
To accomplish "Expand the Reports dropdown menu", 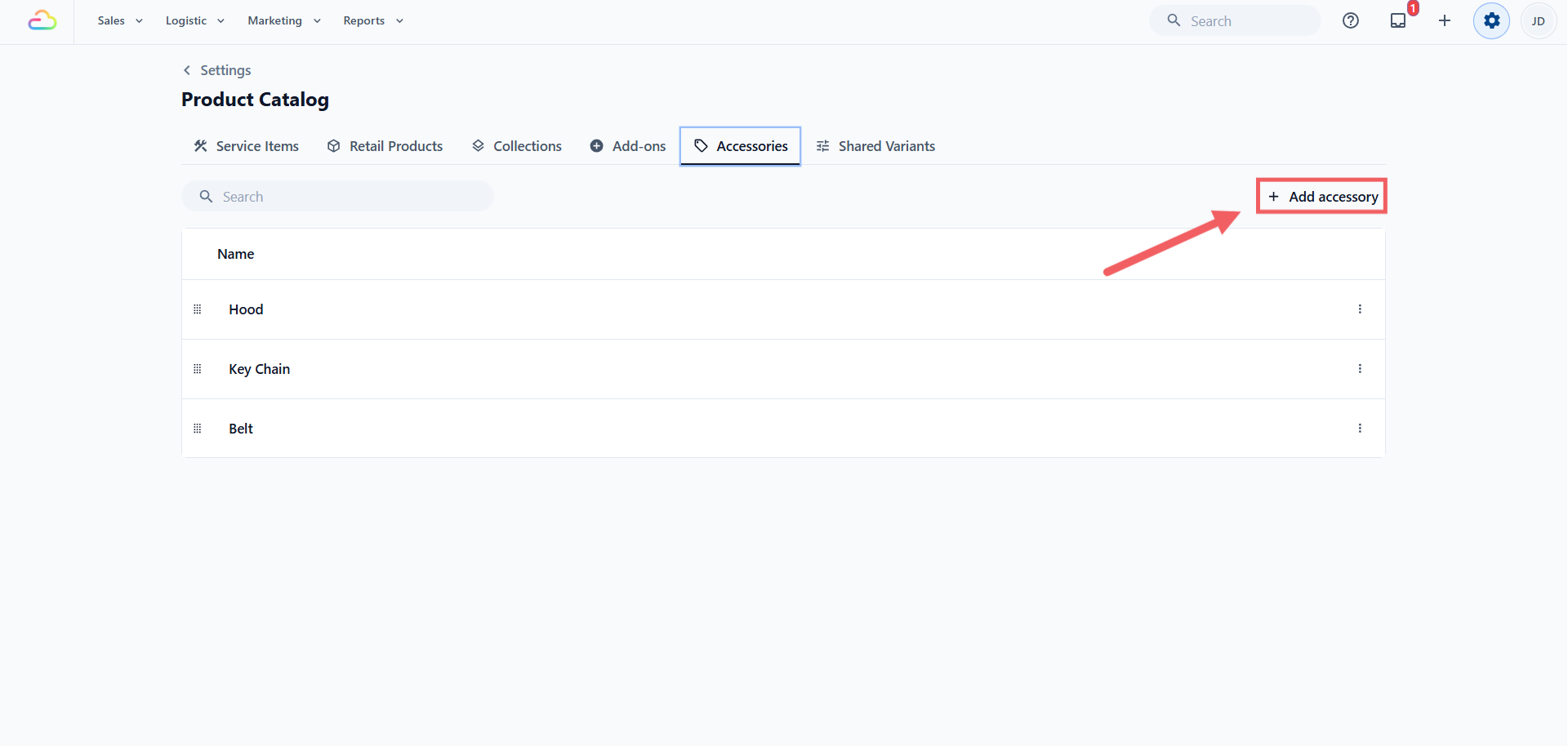I will coord(373,20).
